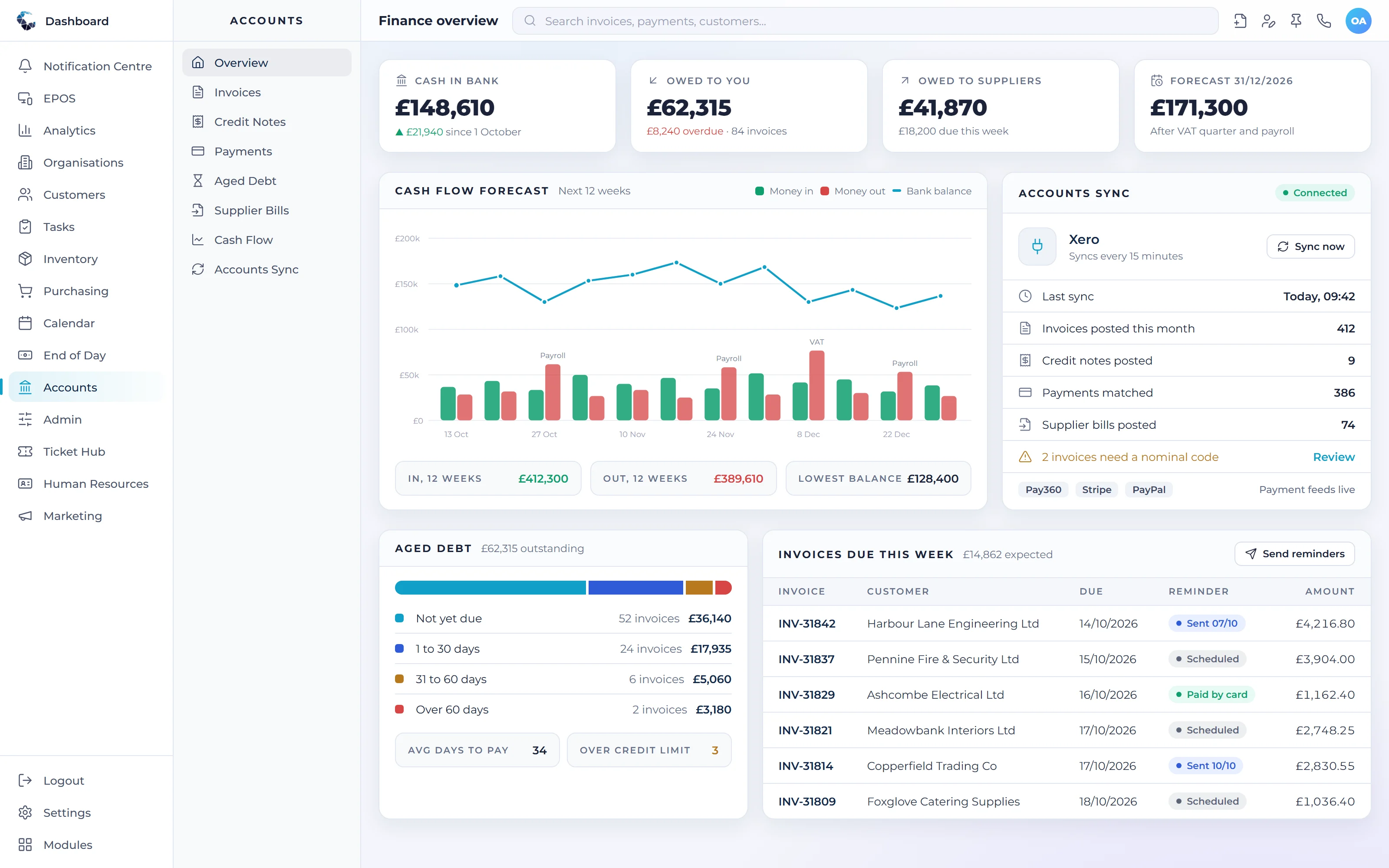Click the Dashboard logo icon
The image size is (1389, 868).
click(26, 21)
